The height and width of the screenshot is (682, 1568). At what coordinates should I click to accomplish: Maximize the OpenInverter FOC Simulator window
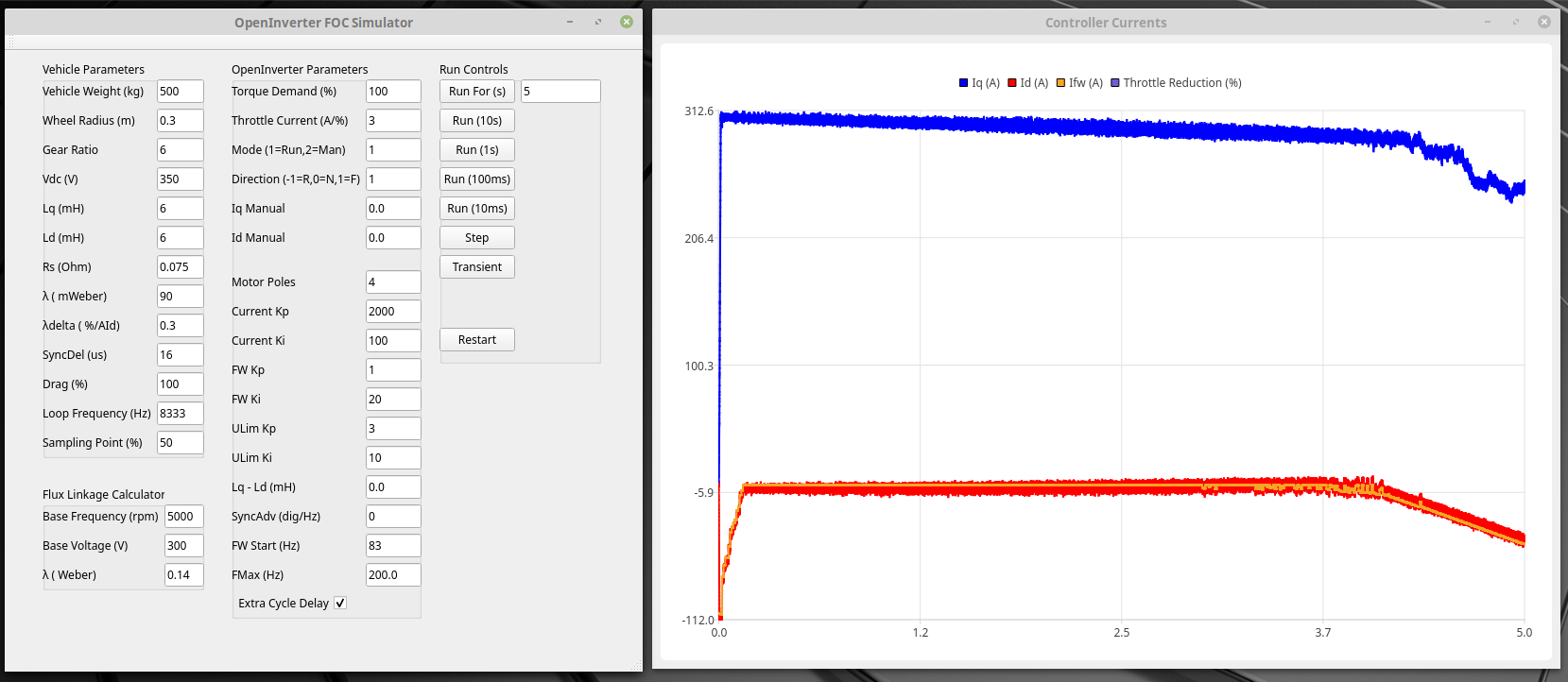point(598,22)
